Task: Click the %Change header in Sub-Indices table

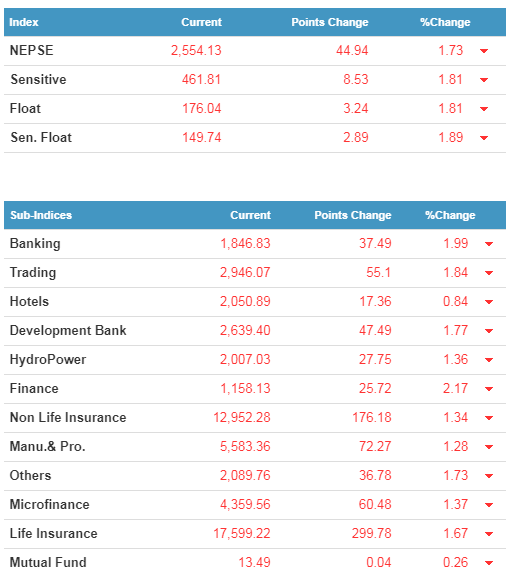Action: click(x=450, y=215)
